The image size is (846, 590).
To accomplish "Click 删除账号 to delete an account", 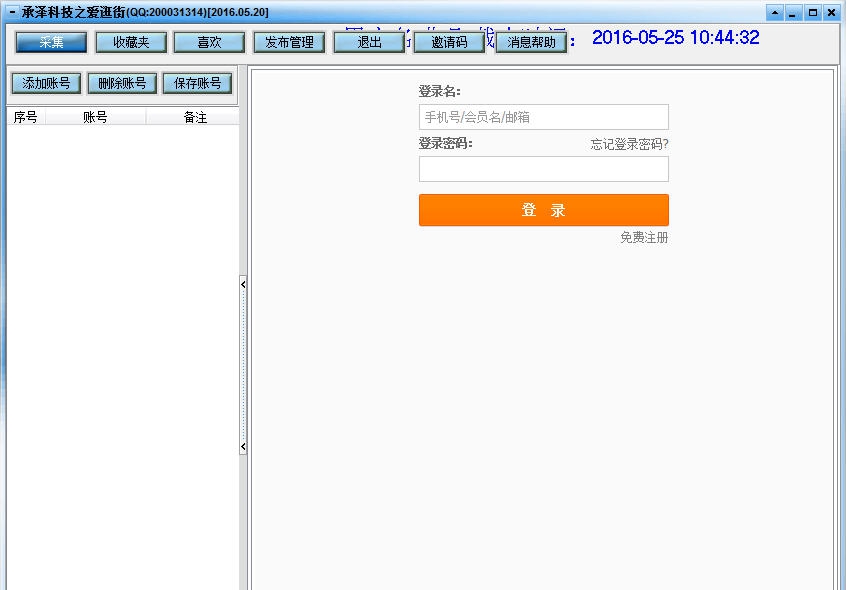I will (120, 83).
